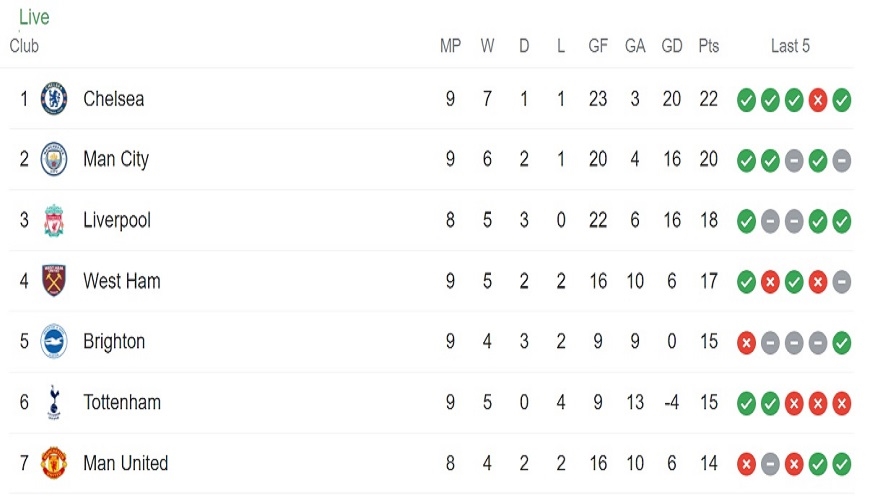Screen dimensions: 870x500
Task: Click Tottenham's first green win icon
Action: tap(746, 403)
